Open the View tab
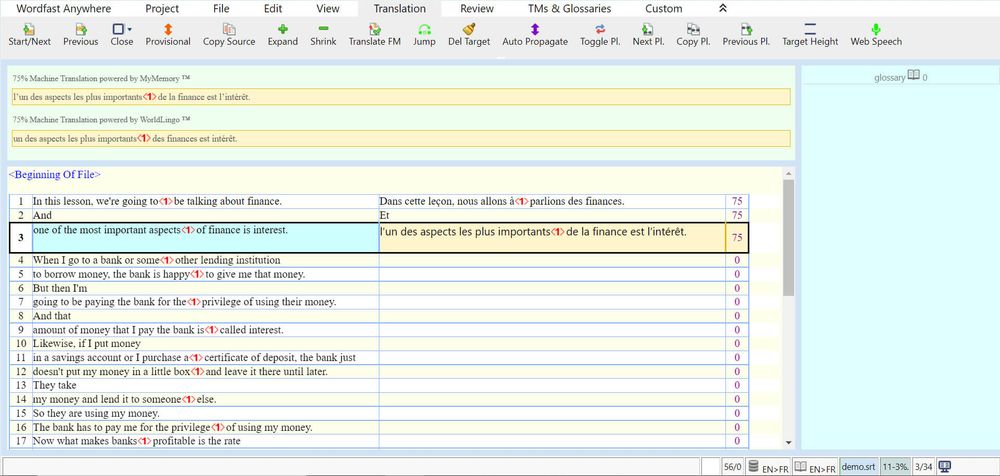The height and width of the screenshot is (476, 1000). click(328, 8)
